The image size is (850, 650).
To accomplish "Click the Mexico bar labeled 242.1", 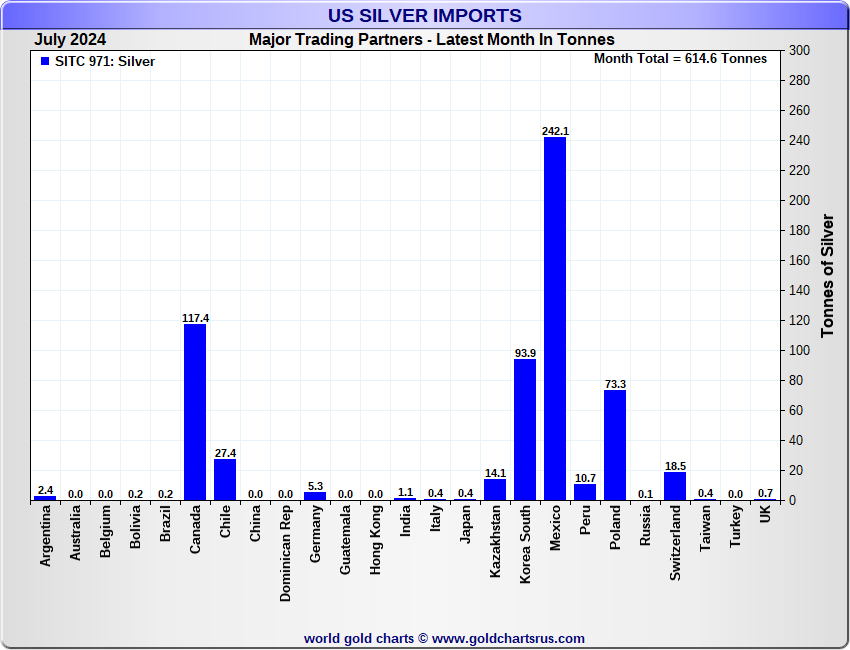I will coord(555,318).
